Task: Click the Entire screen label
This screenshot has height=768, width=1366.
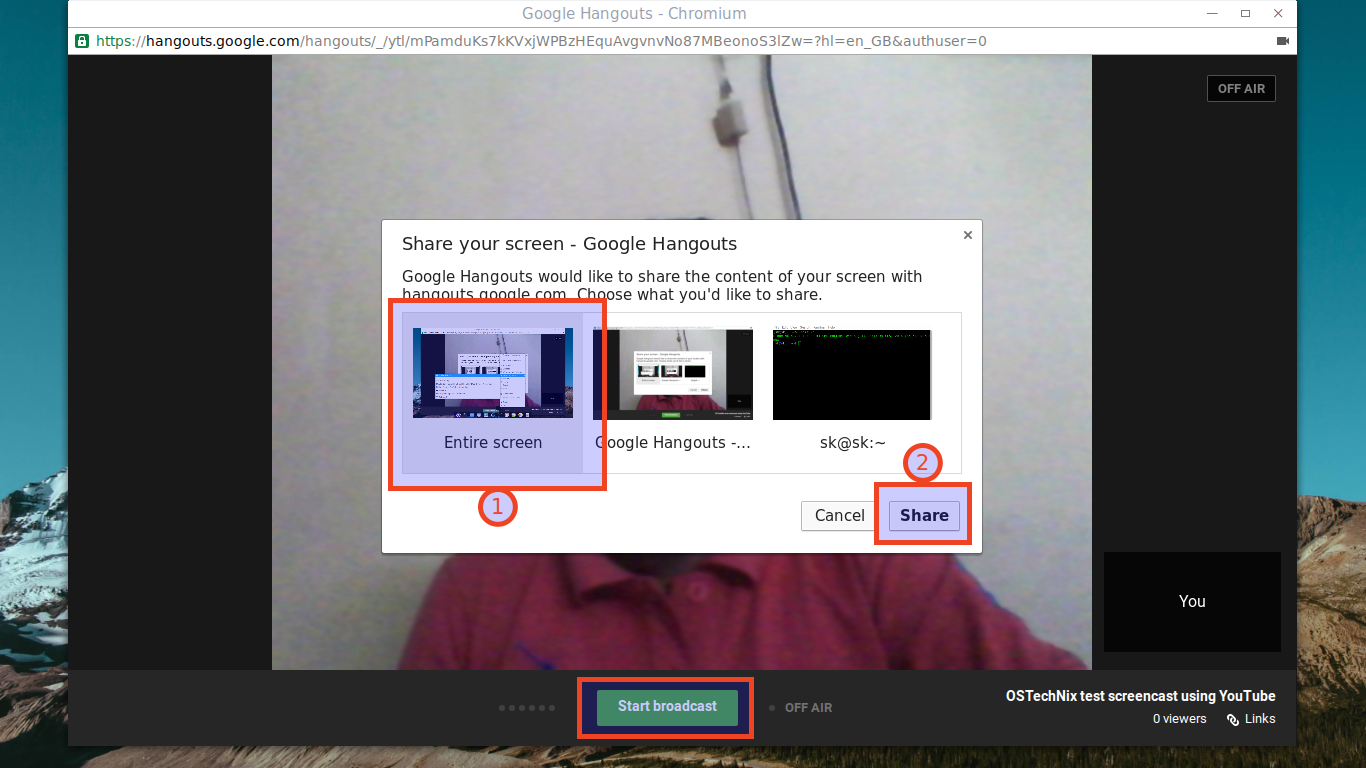Action: coord(493,442)
